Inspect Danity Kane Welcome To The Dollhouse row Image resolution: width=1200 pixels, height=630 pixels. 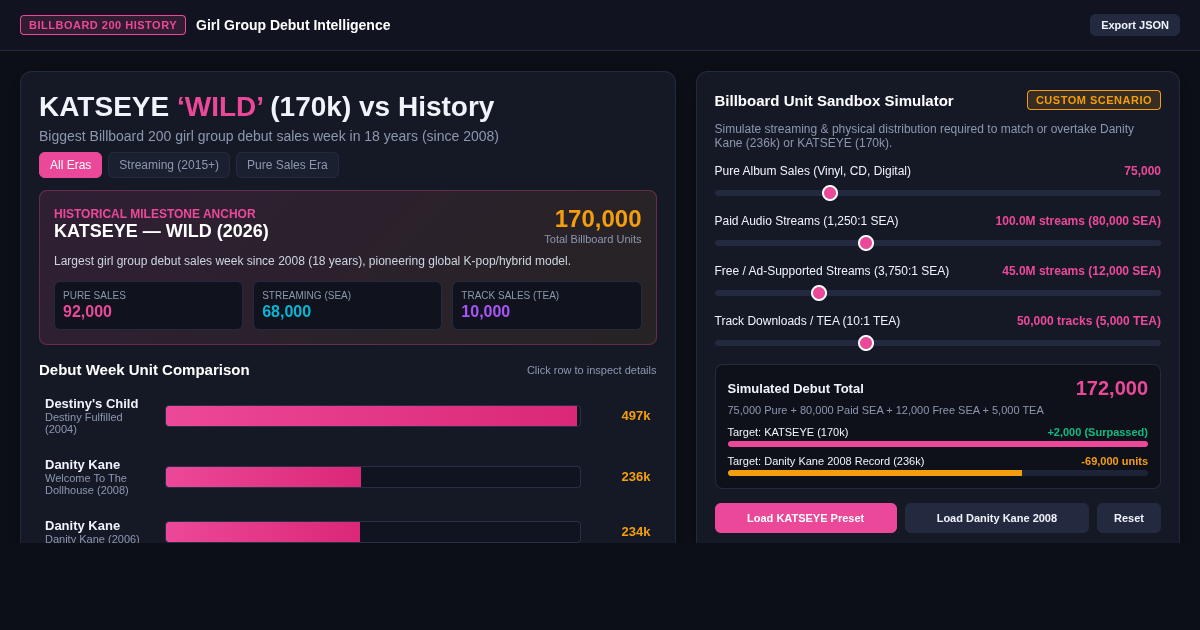(347, 477)
